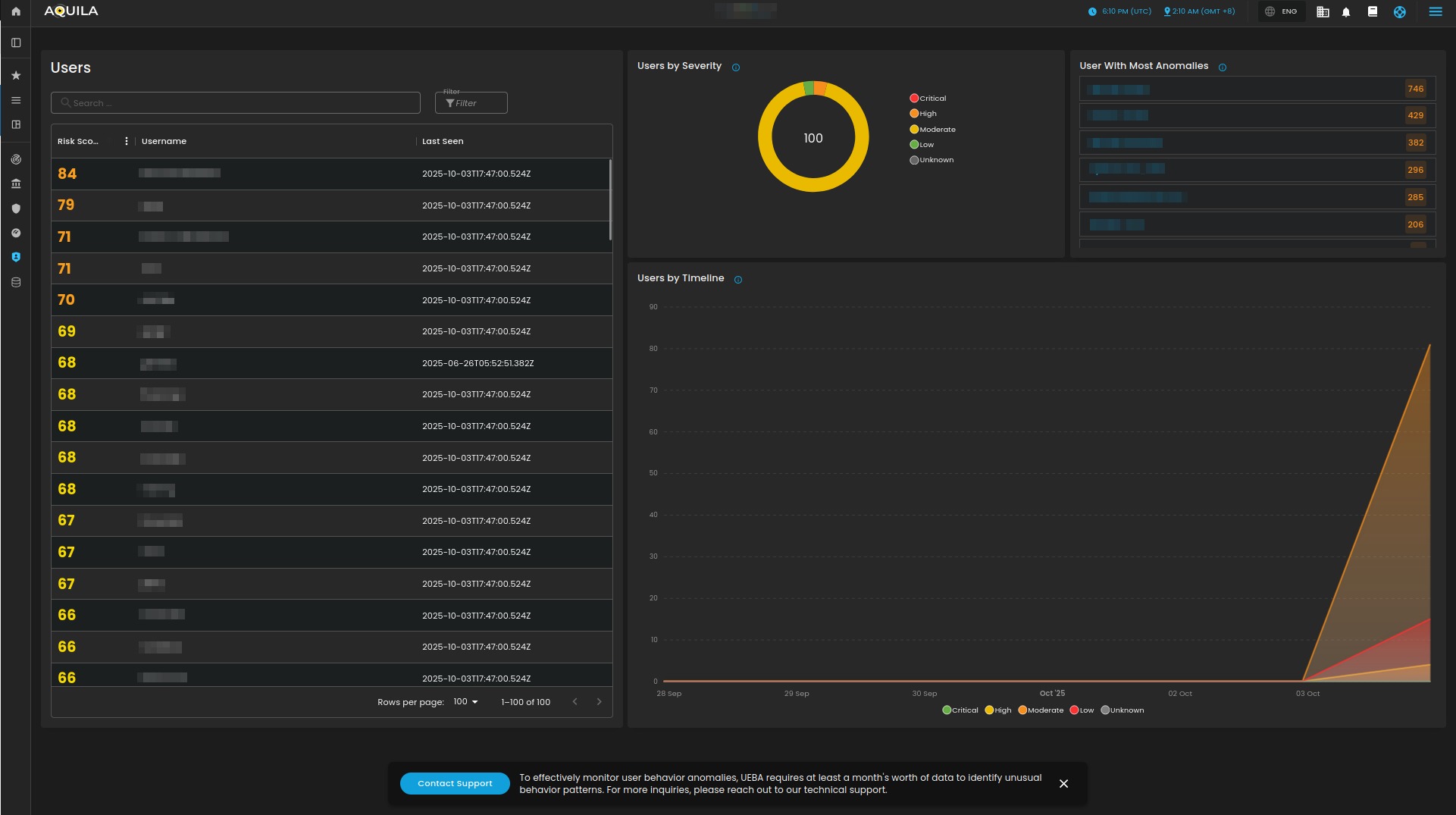Click the lifebuoy support icon

pos(1399,12)
